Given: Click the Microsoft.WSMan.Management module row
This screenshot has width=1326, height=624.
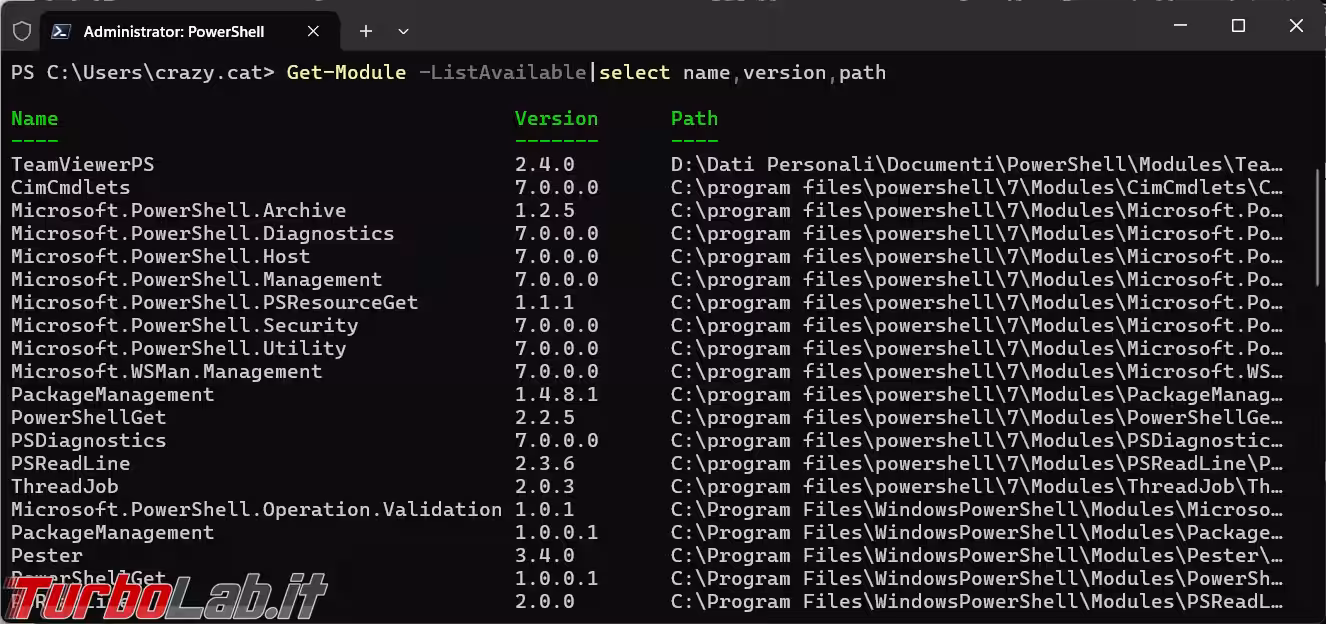Looking at the screenshot, I should click(x=166, y=372).
